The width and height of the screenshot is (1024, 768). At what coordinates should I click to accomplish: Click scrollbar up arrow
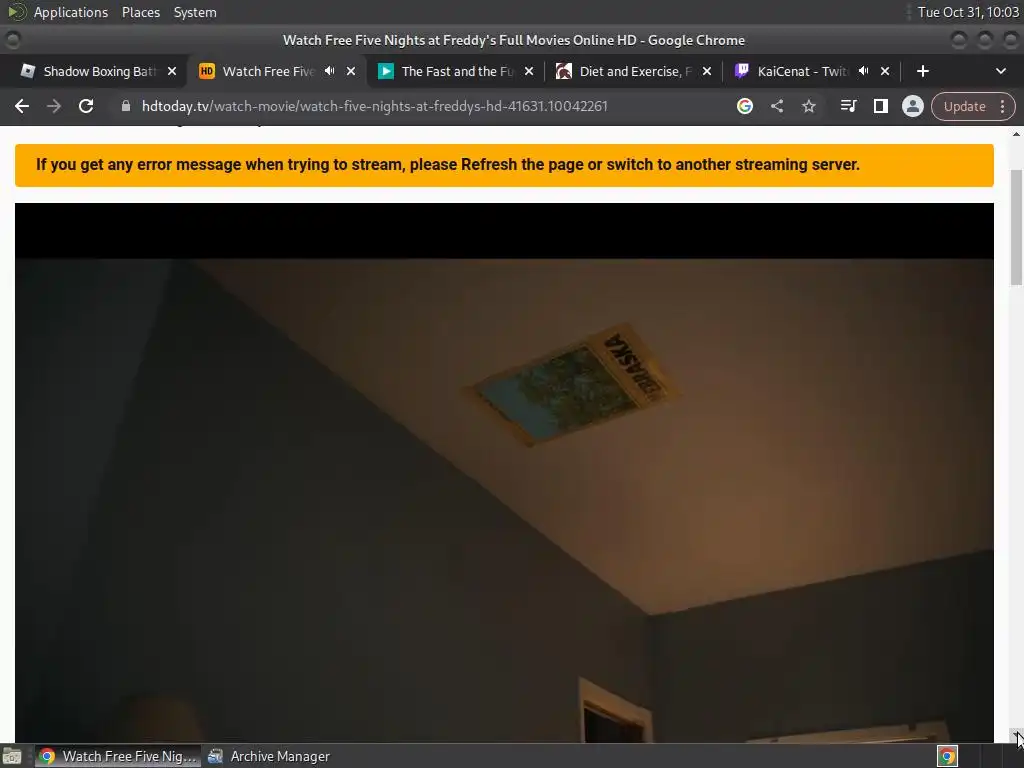pyautogui.click(x=1016, y=134)
